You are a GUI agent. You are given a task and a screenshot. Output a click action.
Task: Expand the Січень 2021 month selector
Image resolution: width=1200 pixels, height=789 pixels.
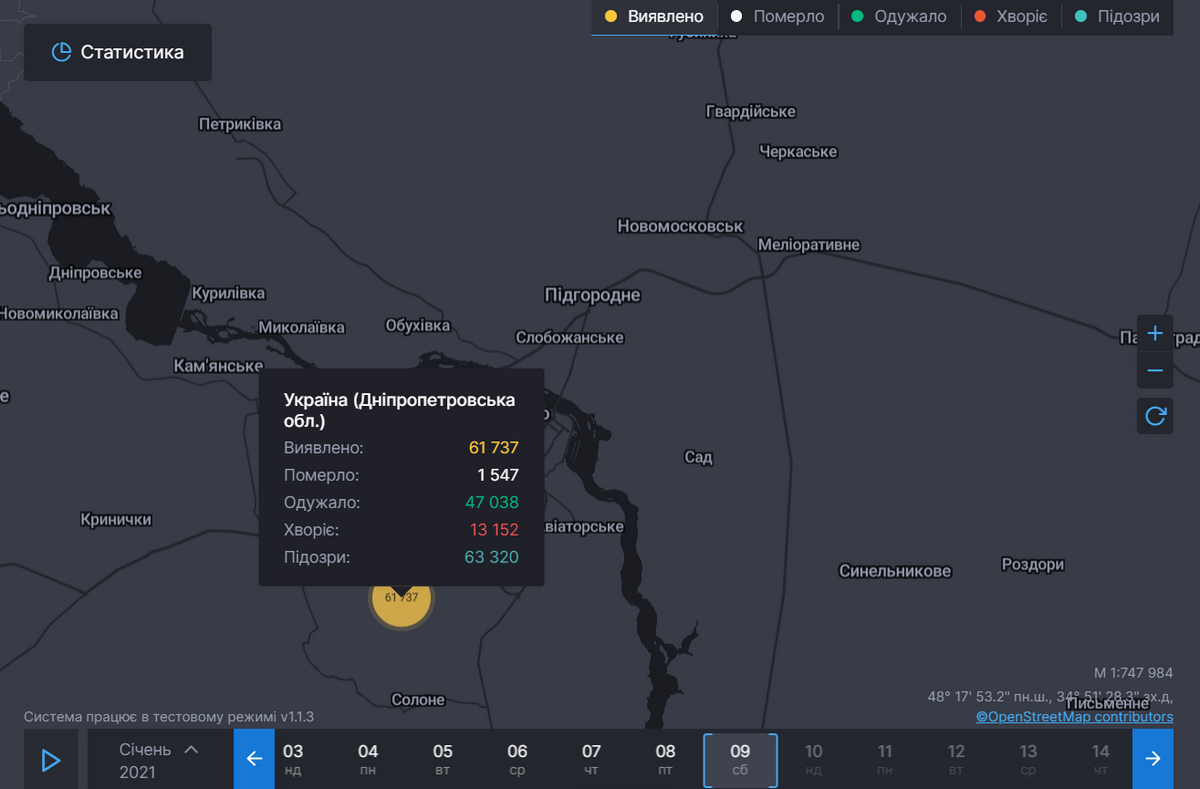tap(158, 760)
